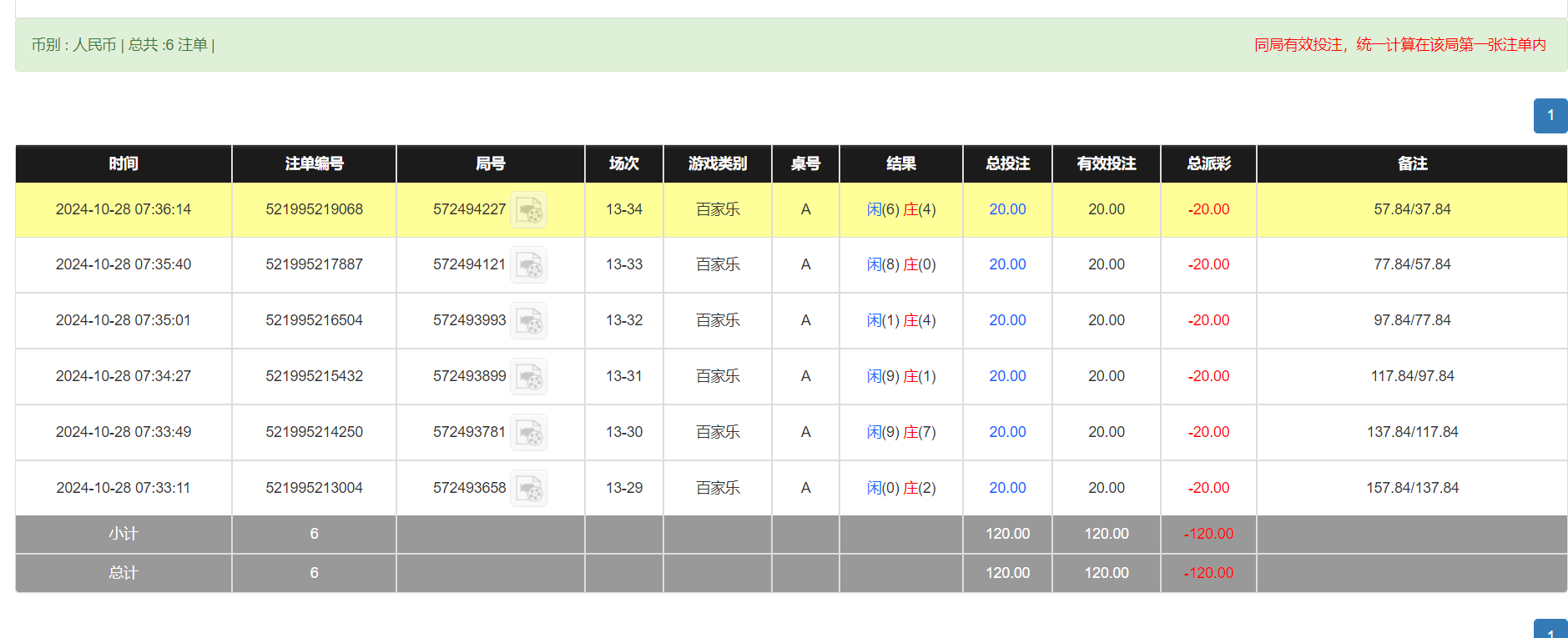
Task: Open video replay icon for round 572493899
Action: coord(529,377)
